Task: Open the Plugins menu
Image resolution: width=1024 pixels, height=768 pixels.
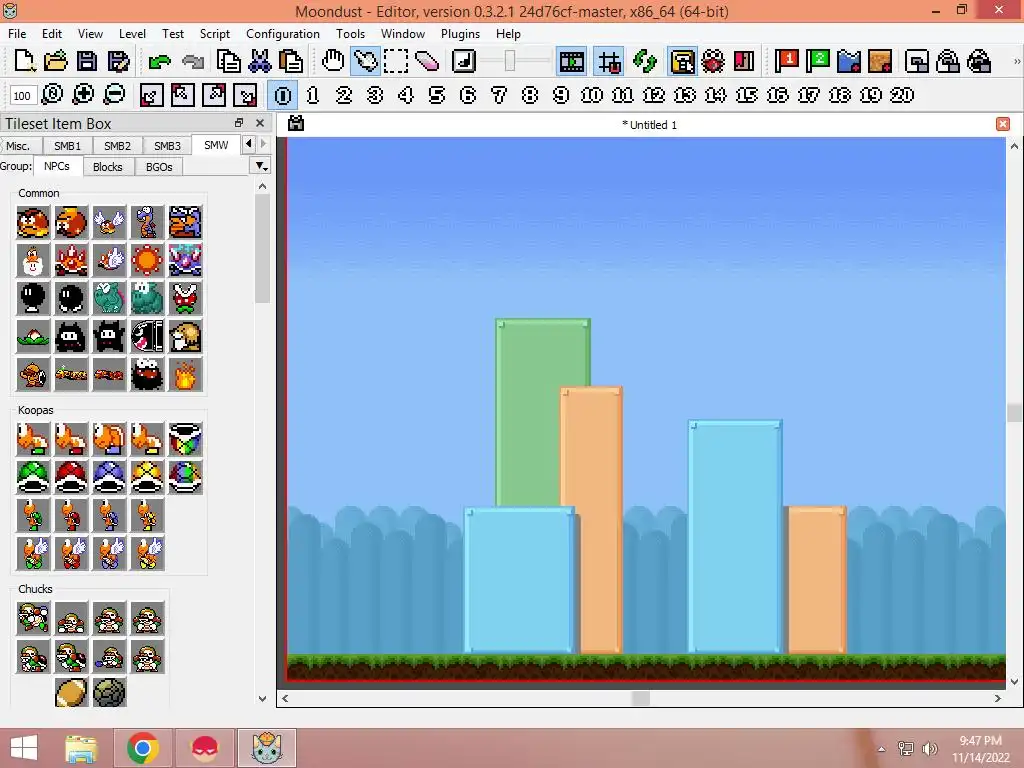Action: coord(460,34)
